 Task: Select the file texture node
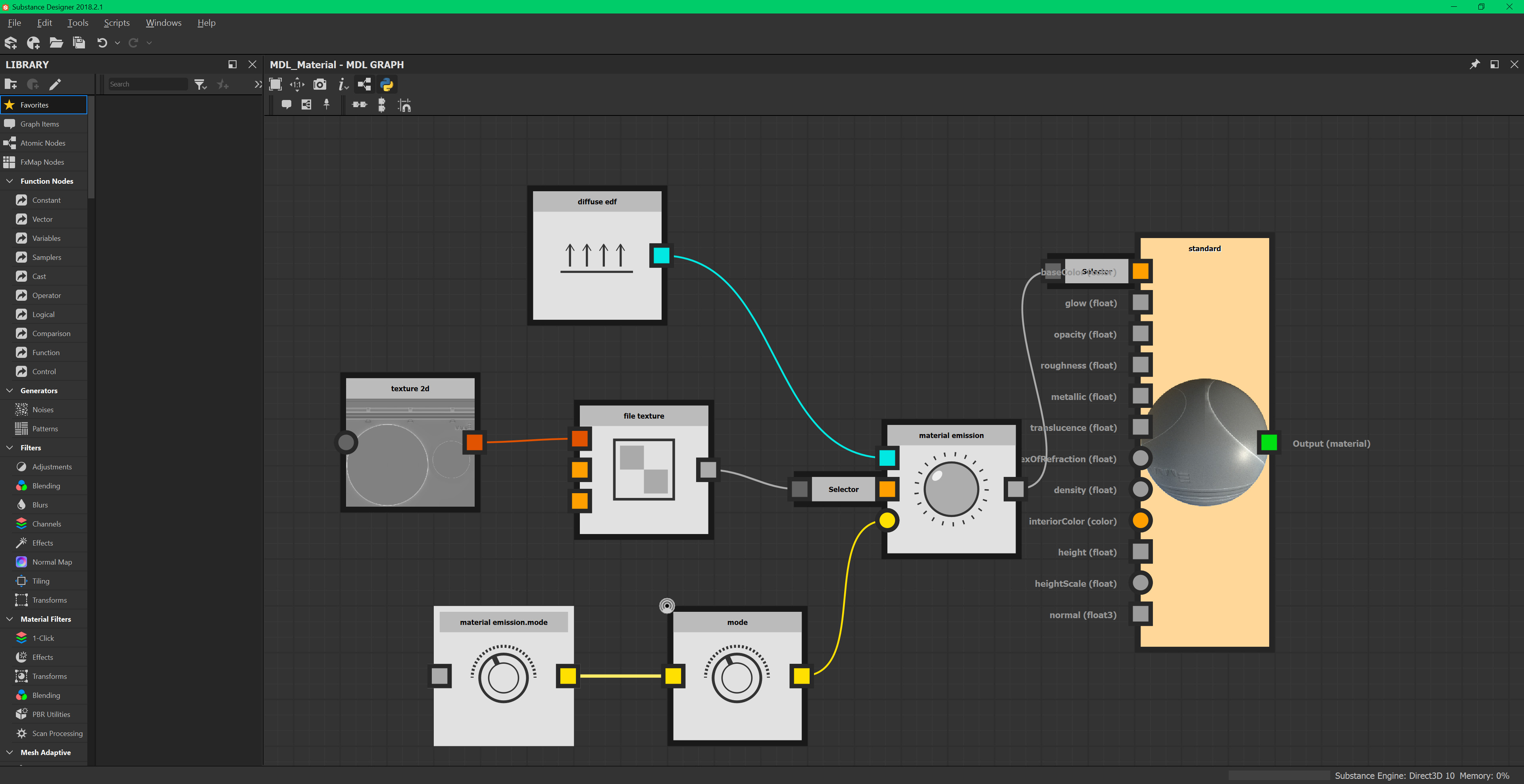point(644,469)
